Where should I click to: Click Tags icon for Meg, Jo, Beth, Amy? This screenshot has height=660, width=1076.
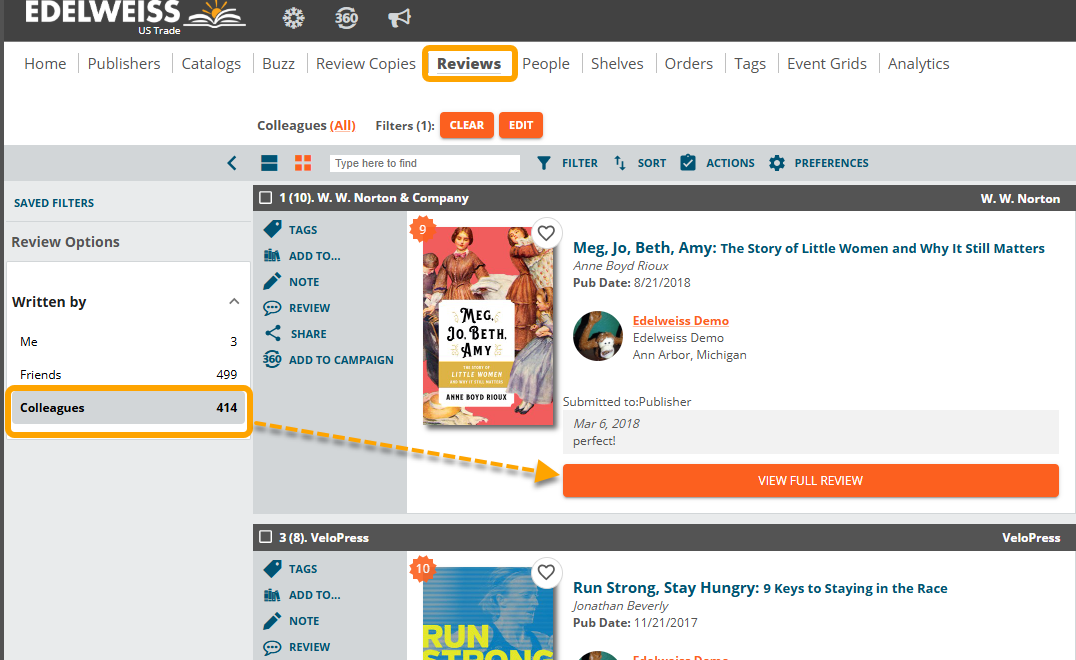point(272,229)
